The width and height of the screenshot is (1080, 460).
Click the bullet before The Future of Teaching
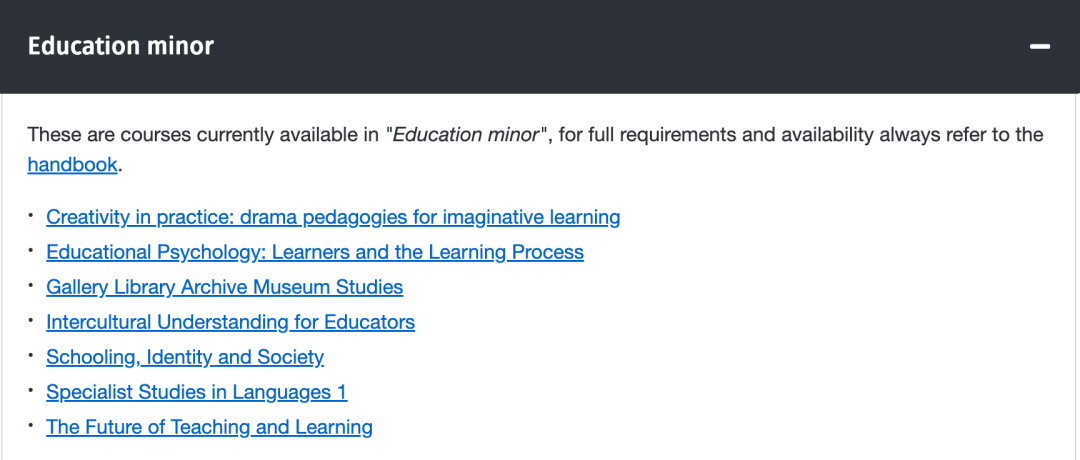(x=32, y=424)
